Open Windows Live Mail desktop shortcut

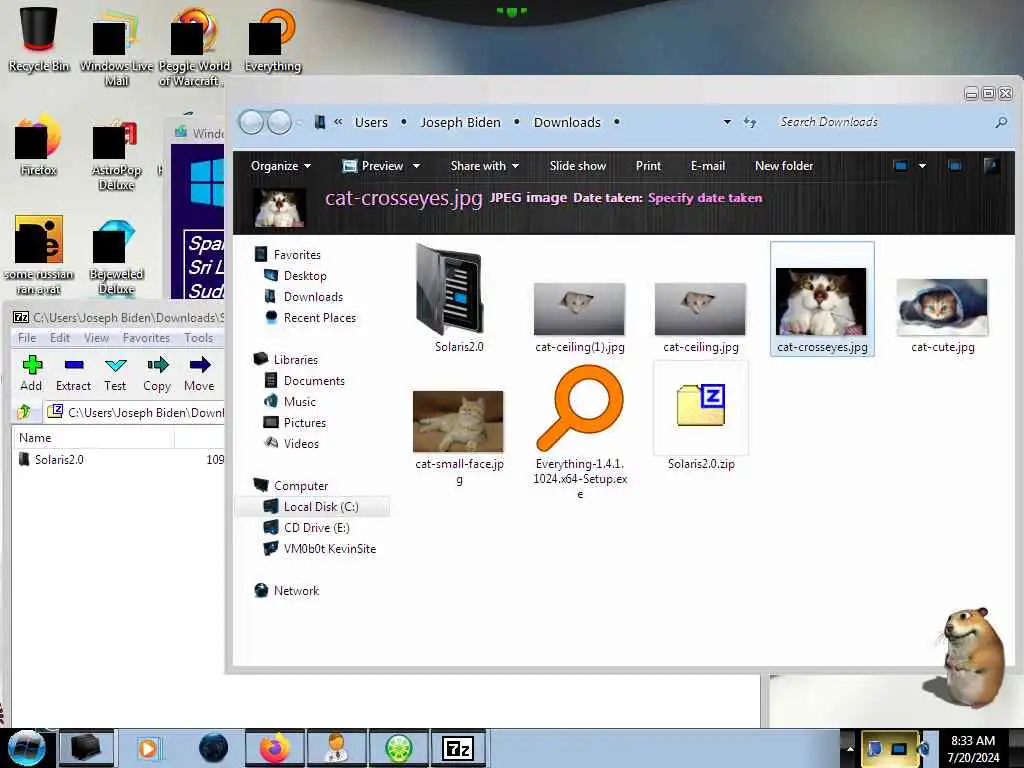(116, 46)
